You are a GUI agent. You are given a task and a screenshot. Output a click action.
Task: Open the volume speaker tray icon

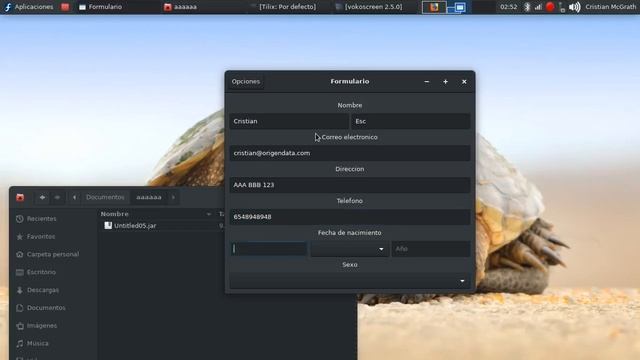[x=574, y=7]
